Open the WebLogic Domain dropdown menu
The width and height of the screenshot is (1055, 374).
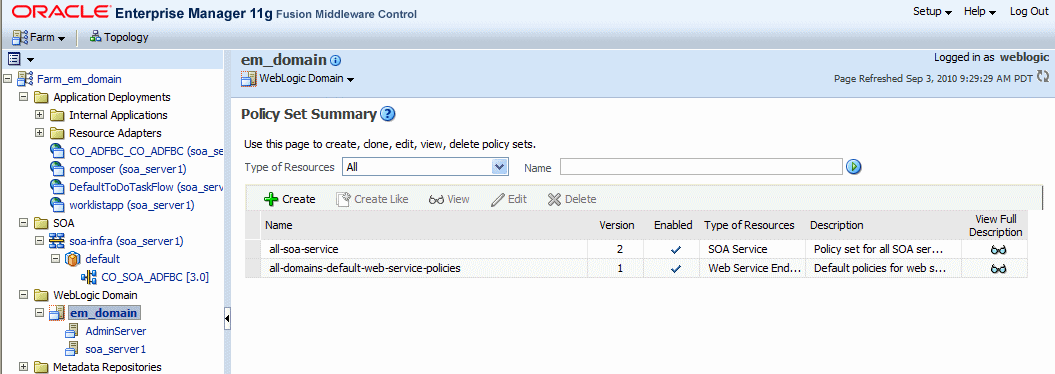tap(306, 79)
